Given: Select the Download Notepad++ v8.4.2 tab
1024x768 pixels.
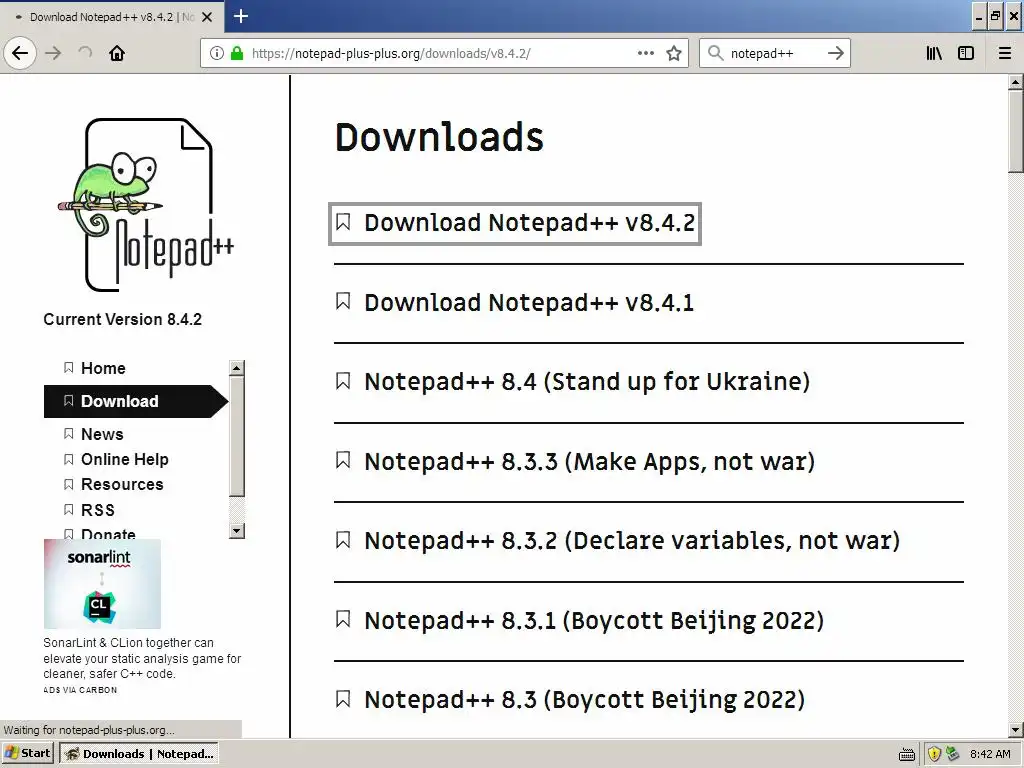Looking at the screenshot, I should pyautogui.click(x=111, y=17).
